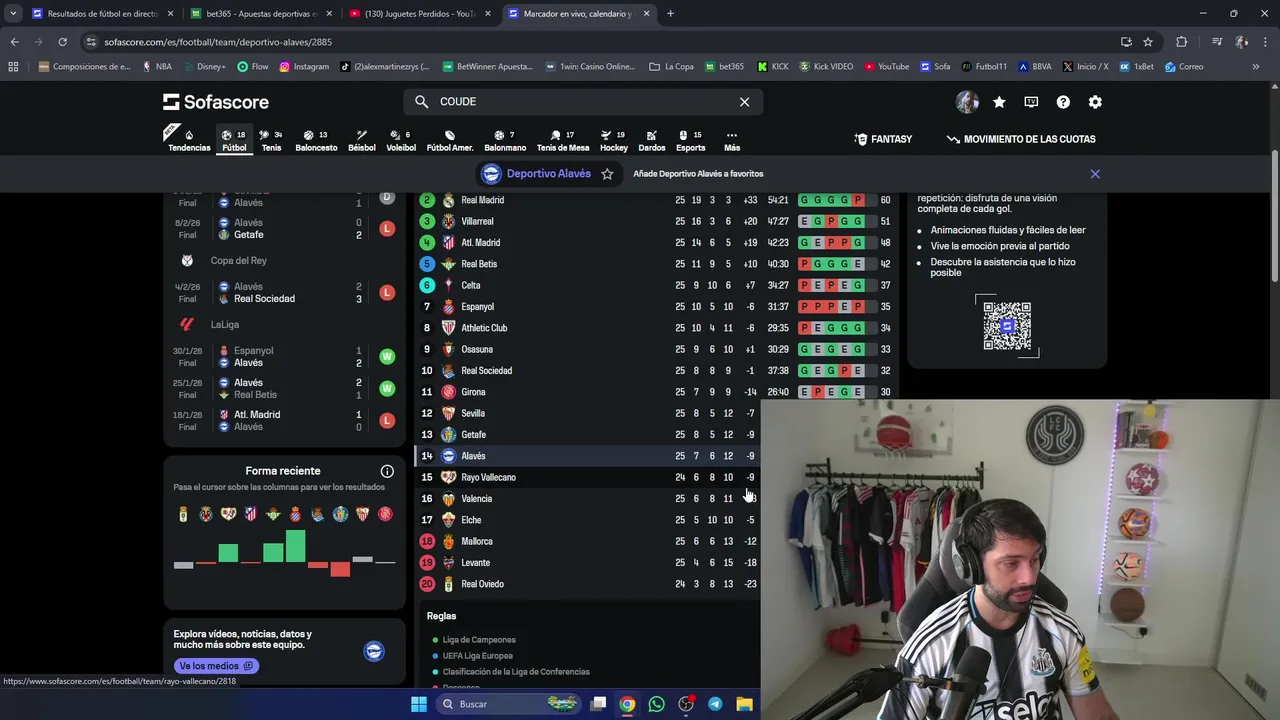Open the user profile avatar
1280x720 pixels.
[967, 102]
